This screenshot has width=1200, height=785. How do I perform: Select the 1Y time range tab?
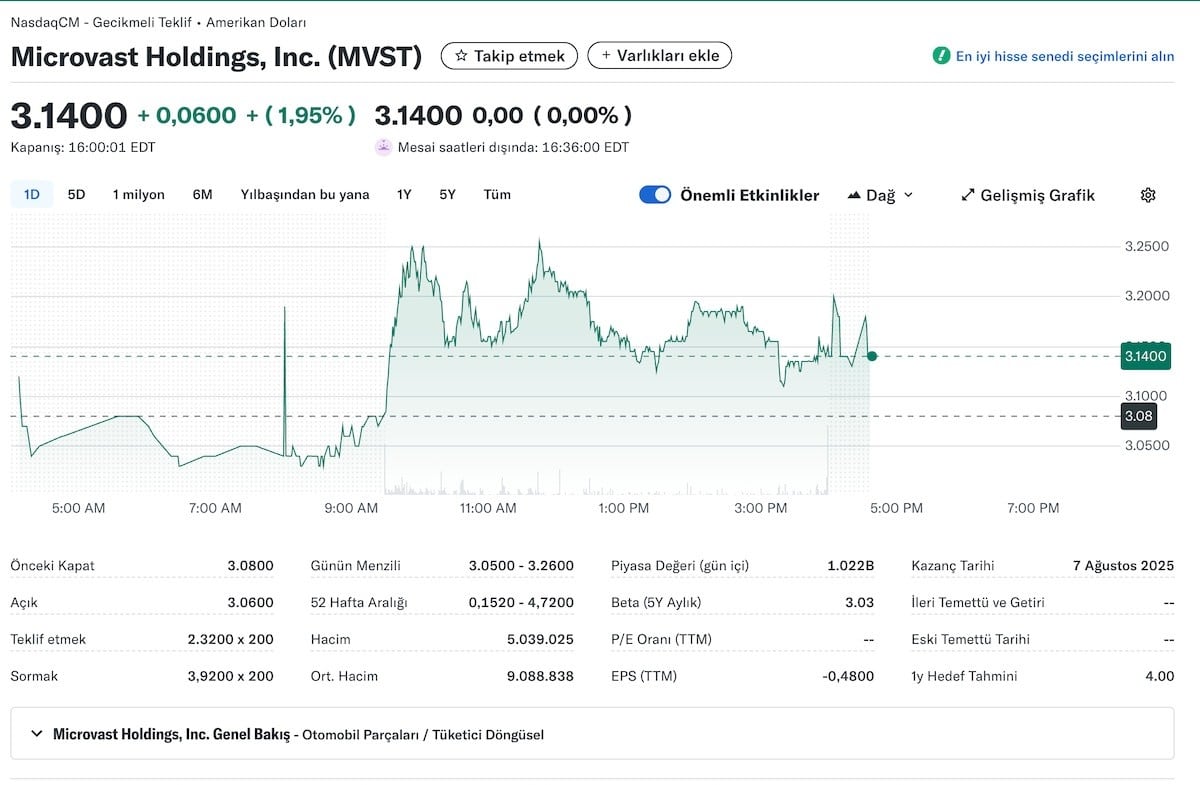point(404,195)
